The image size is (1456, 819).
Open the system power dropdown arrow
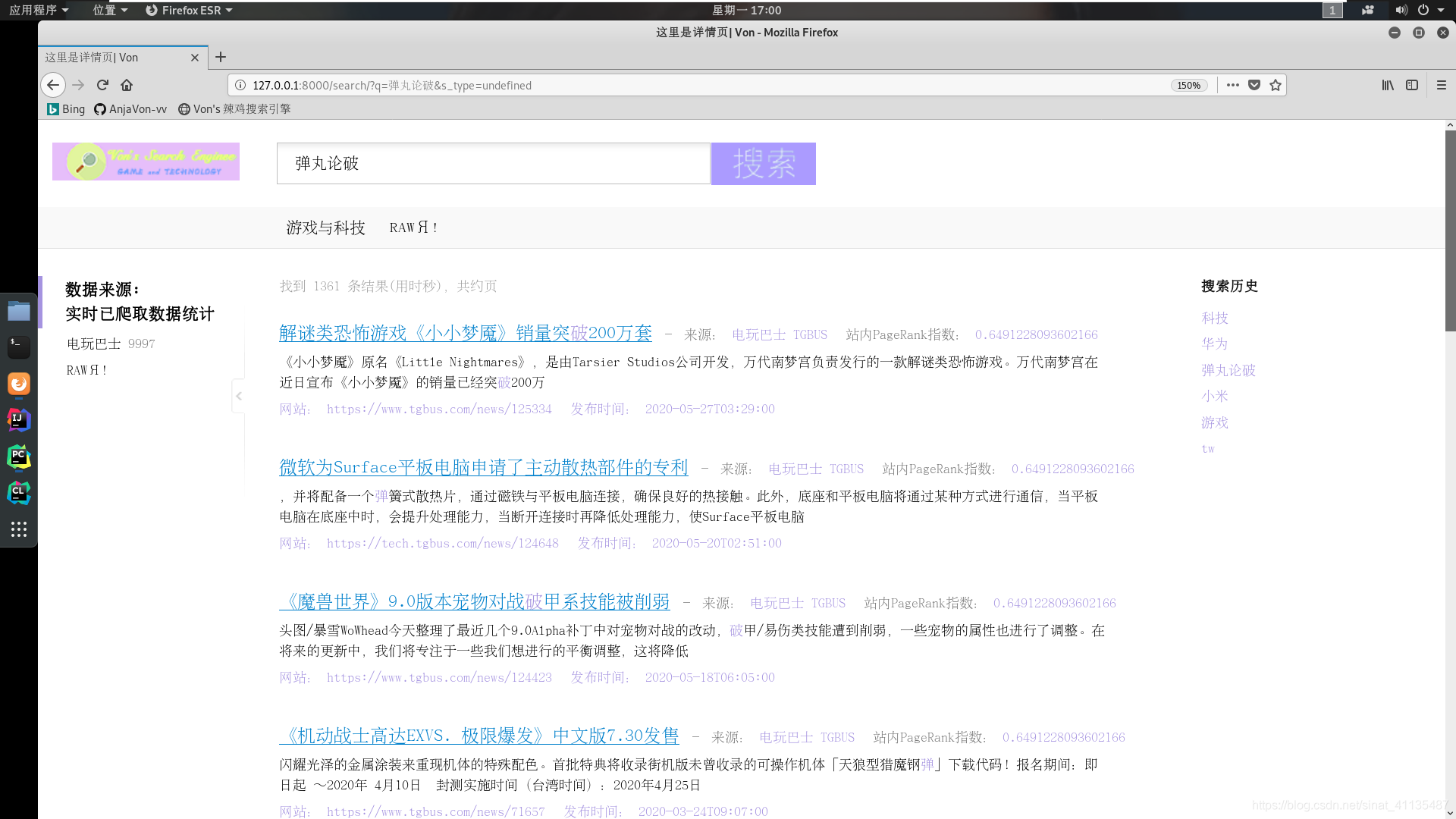1441,10
